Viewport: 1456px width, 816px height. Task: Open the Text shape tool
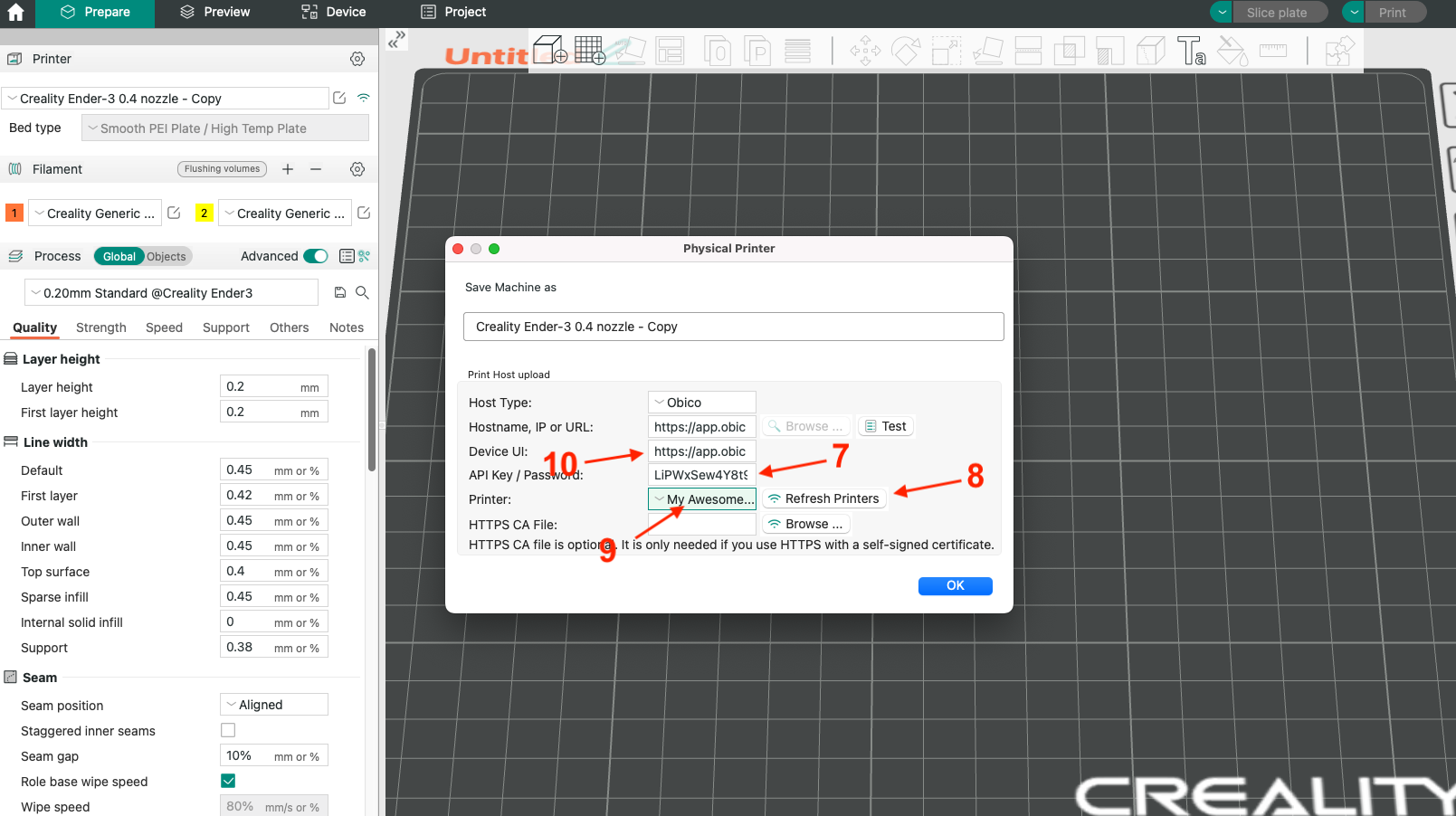[1191, 50]
